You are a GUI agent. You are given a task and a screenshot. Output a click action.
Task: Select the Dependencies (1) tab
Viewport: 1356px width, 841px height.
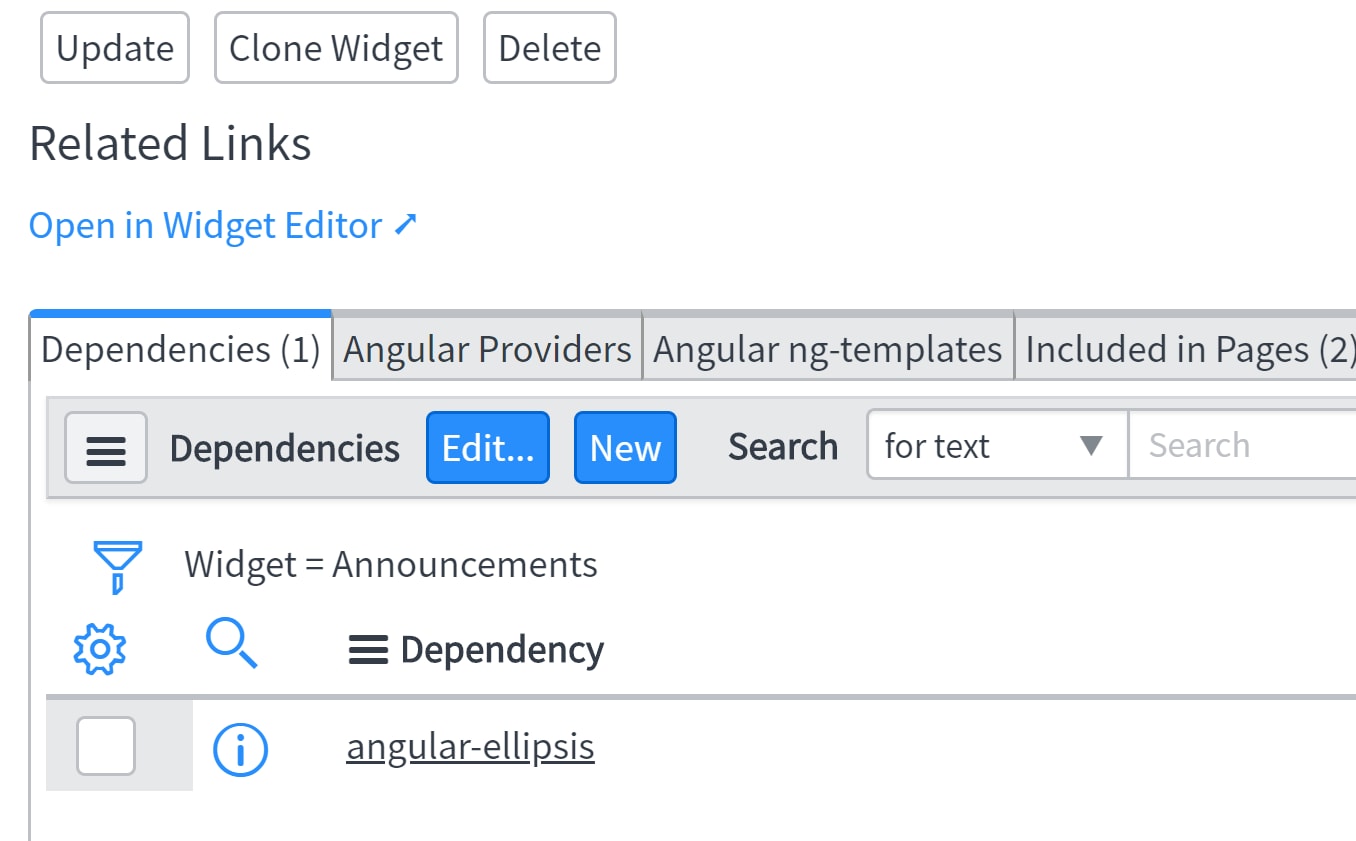(x=181, y=349)
